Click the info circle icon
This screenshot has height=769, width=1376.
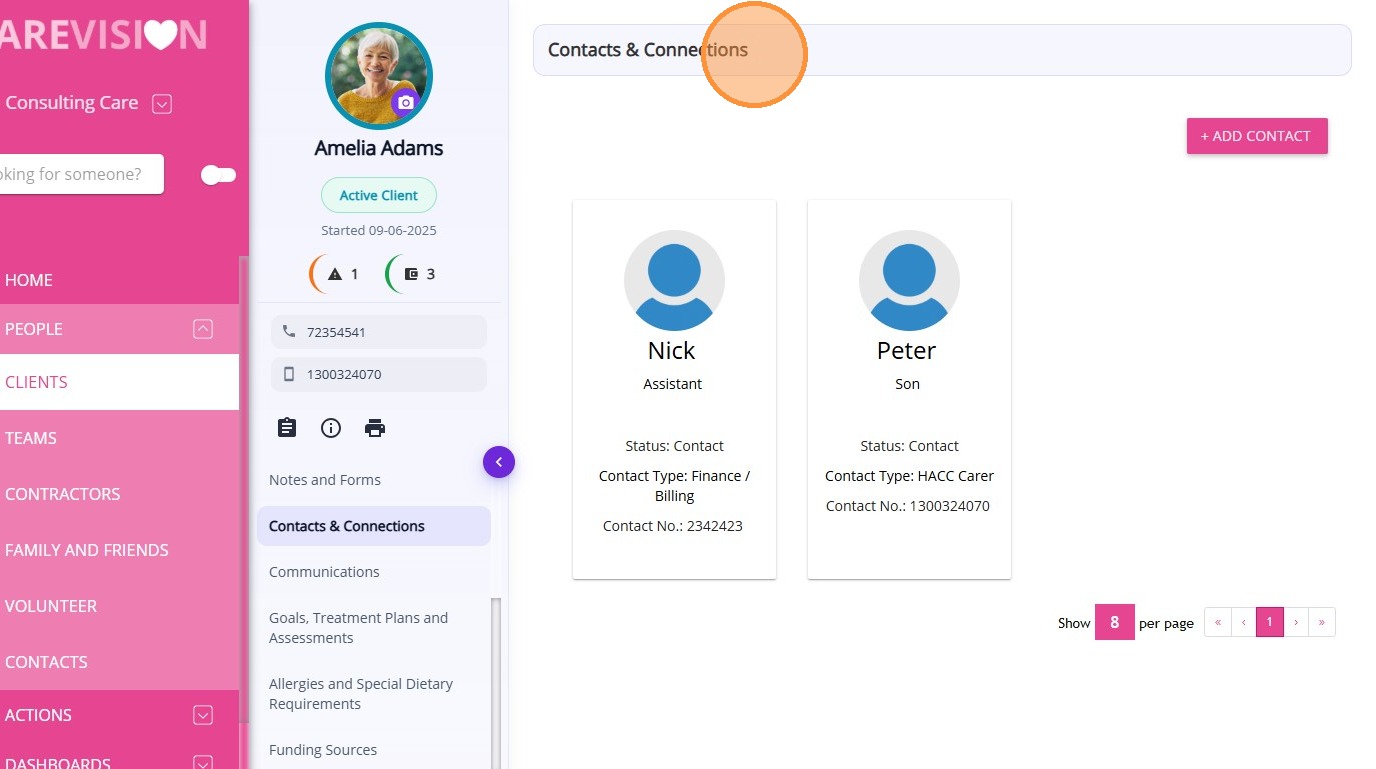[x=331, y=428]
